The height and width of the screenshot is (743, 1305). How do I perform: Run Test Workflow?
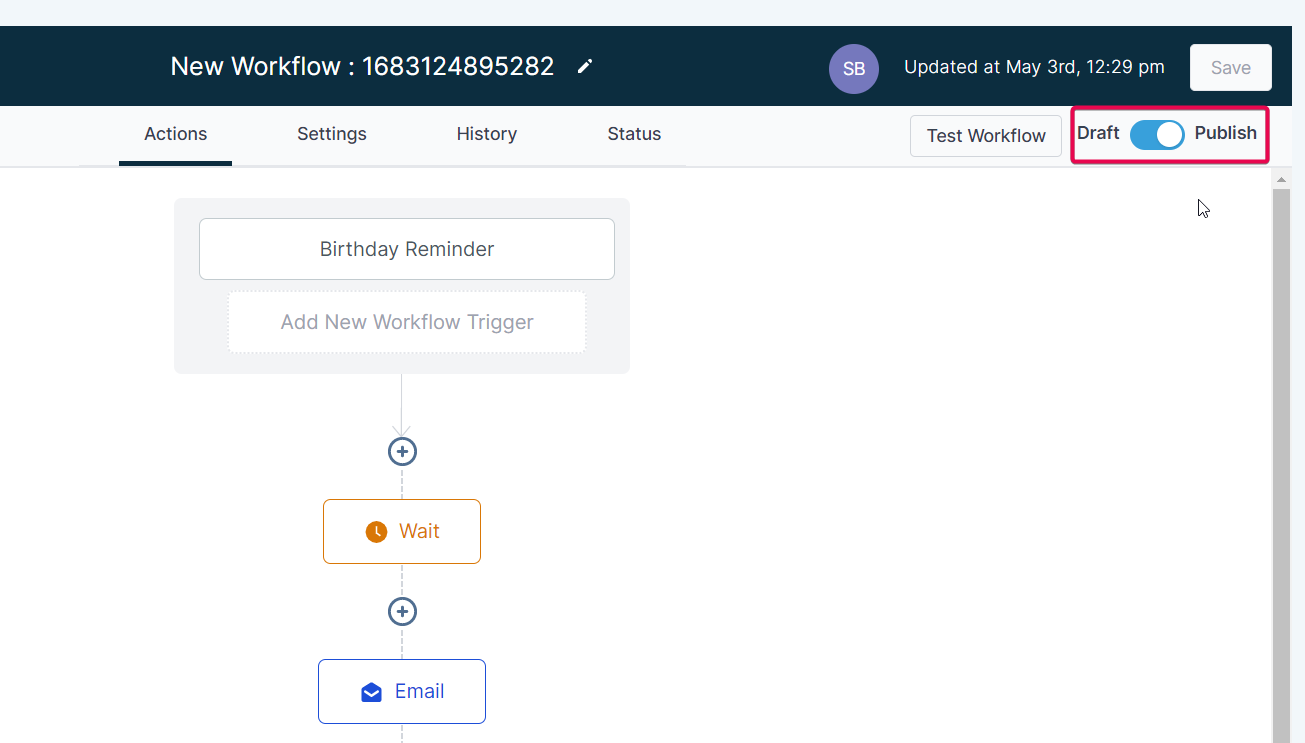[x=985, y=135]
